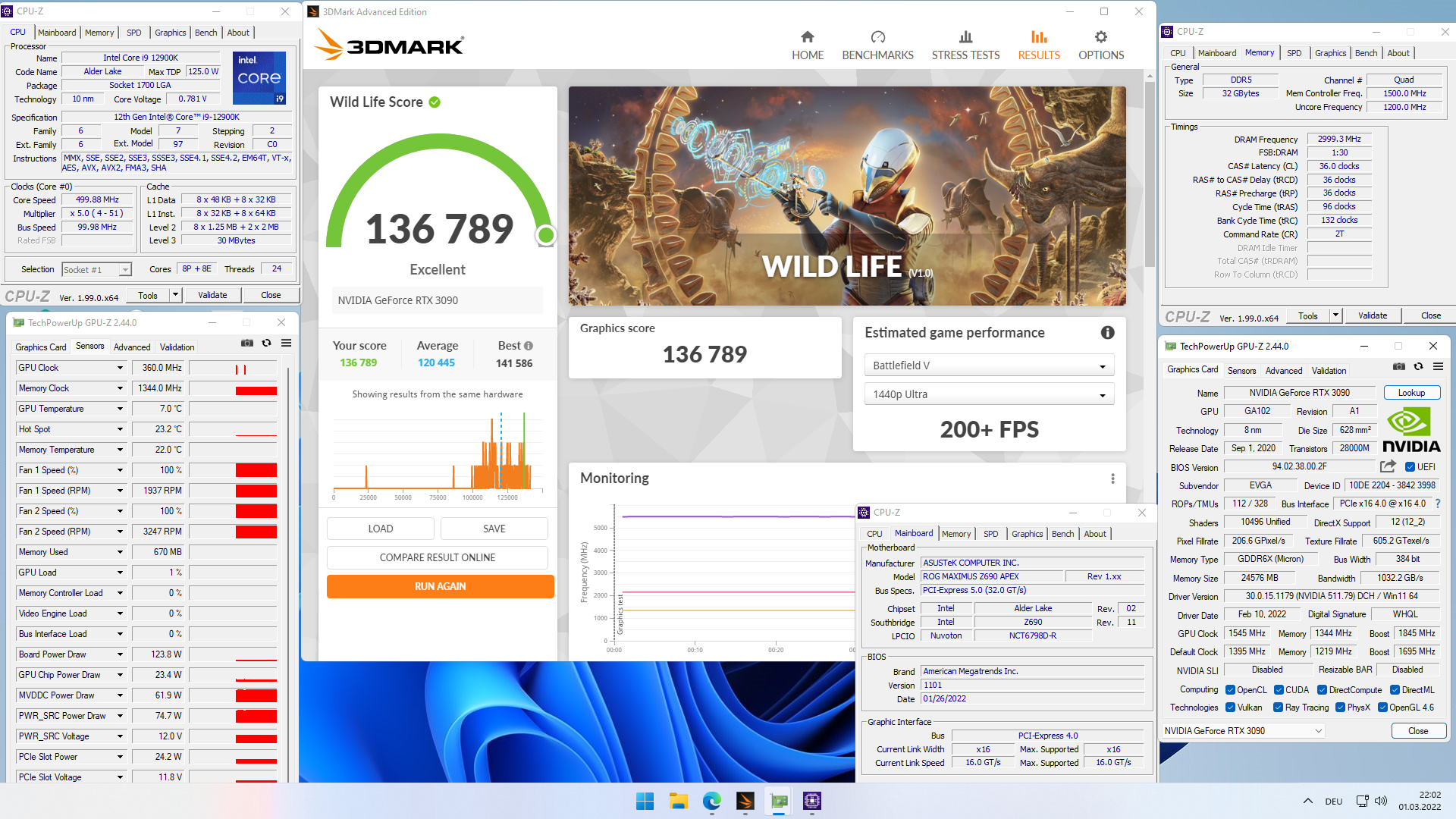Screen dimensions: 1456x819
Task: Open hamburger menu in right GPU-Z window
Action: [x=1438, y=367]
